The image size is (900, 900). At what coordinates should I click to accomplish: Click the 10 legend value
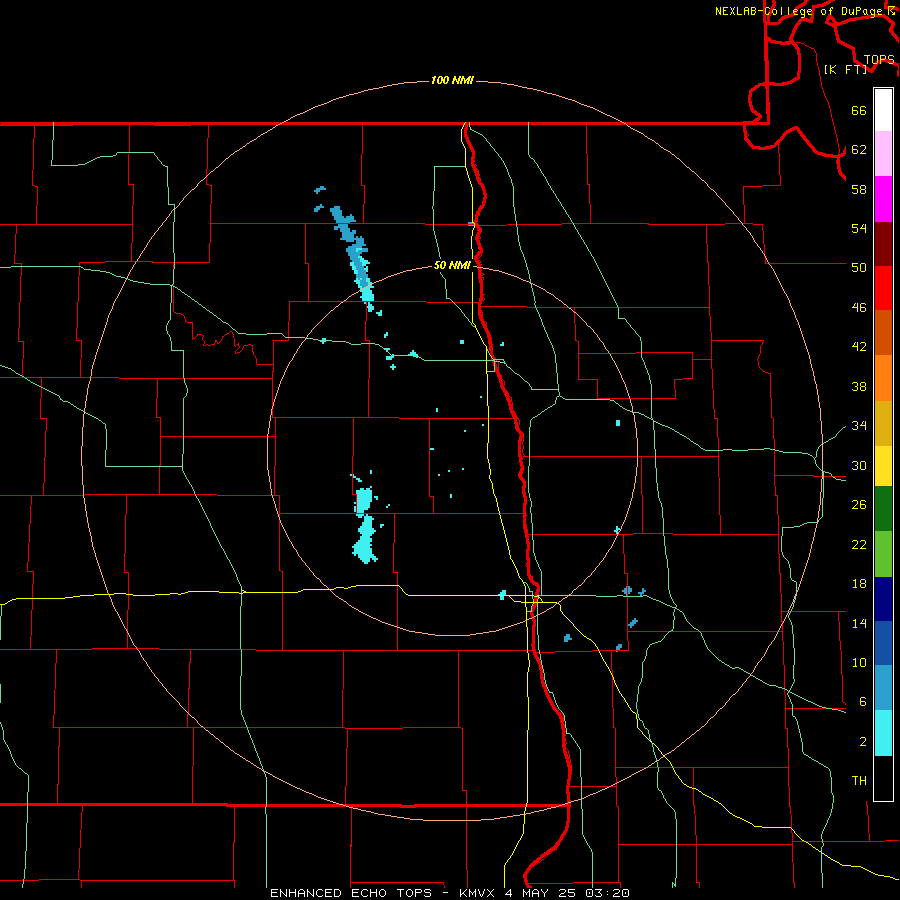(859, 663)
